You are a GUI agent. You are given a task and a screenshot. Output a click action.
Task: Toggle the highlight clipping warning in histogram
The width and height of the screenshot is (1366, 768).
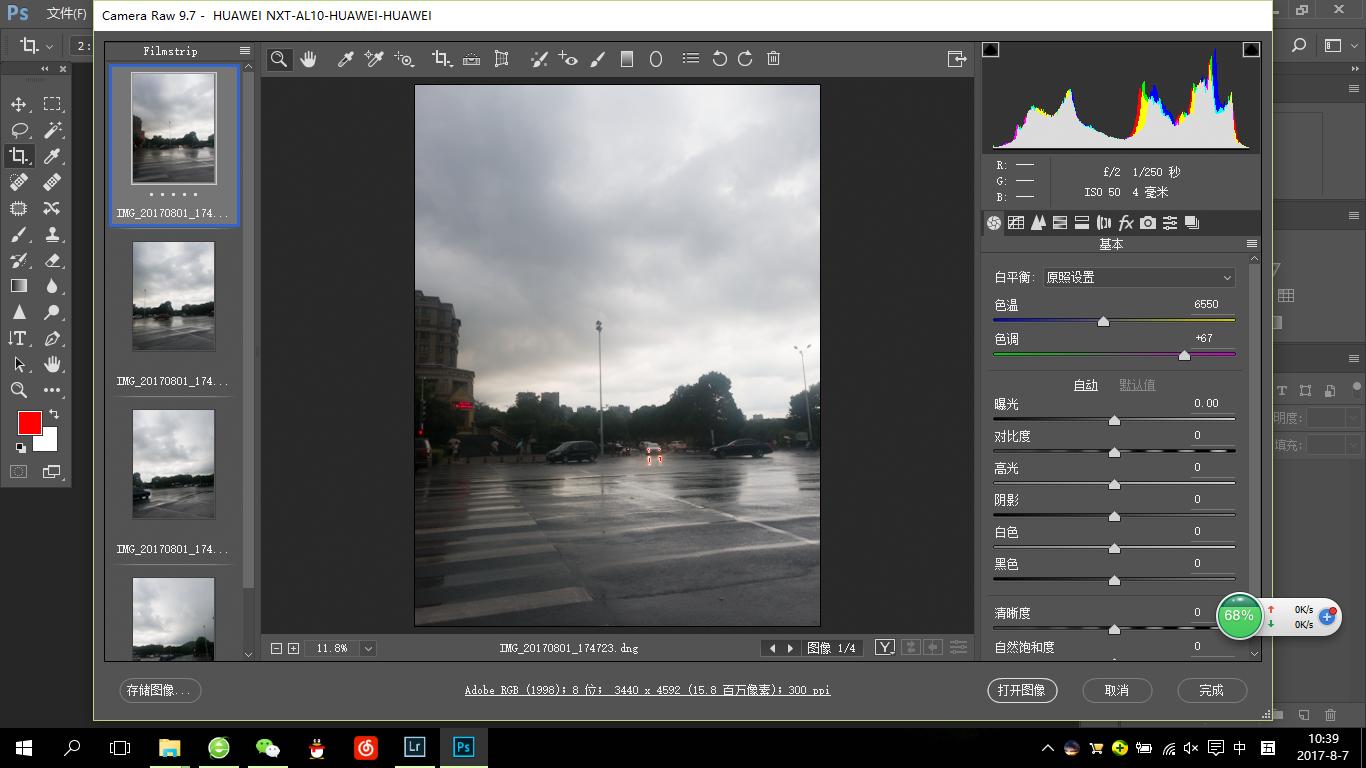[1251, 49]
